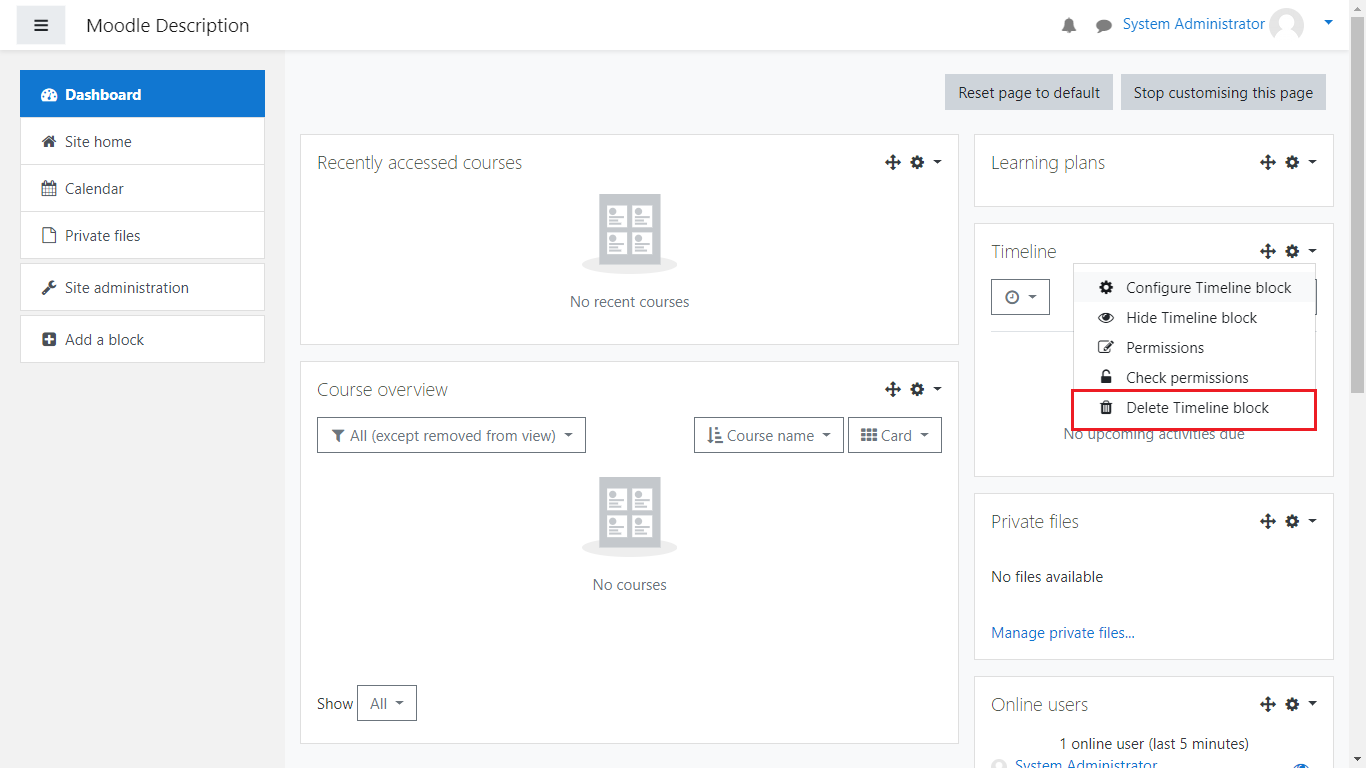This screenshot has height=768, width=1366.
Task: Open the Learning plans block gear menu
Action: (x=1299, y=162)
